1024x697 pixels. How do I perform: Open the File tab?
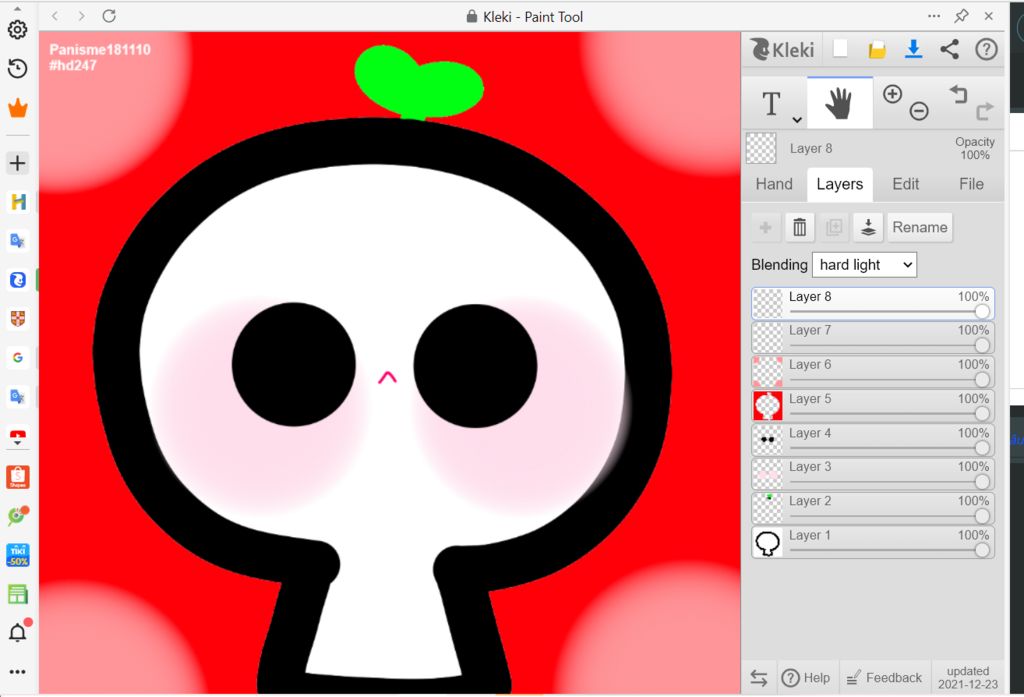(971, 184)
